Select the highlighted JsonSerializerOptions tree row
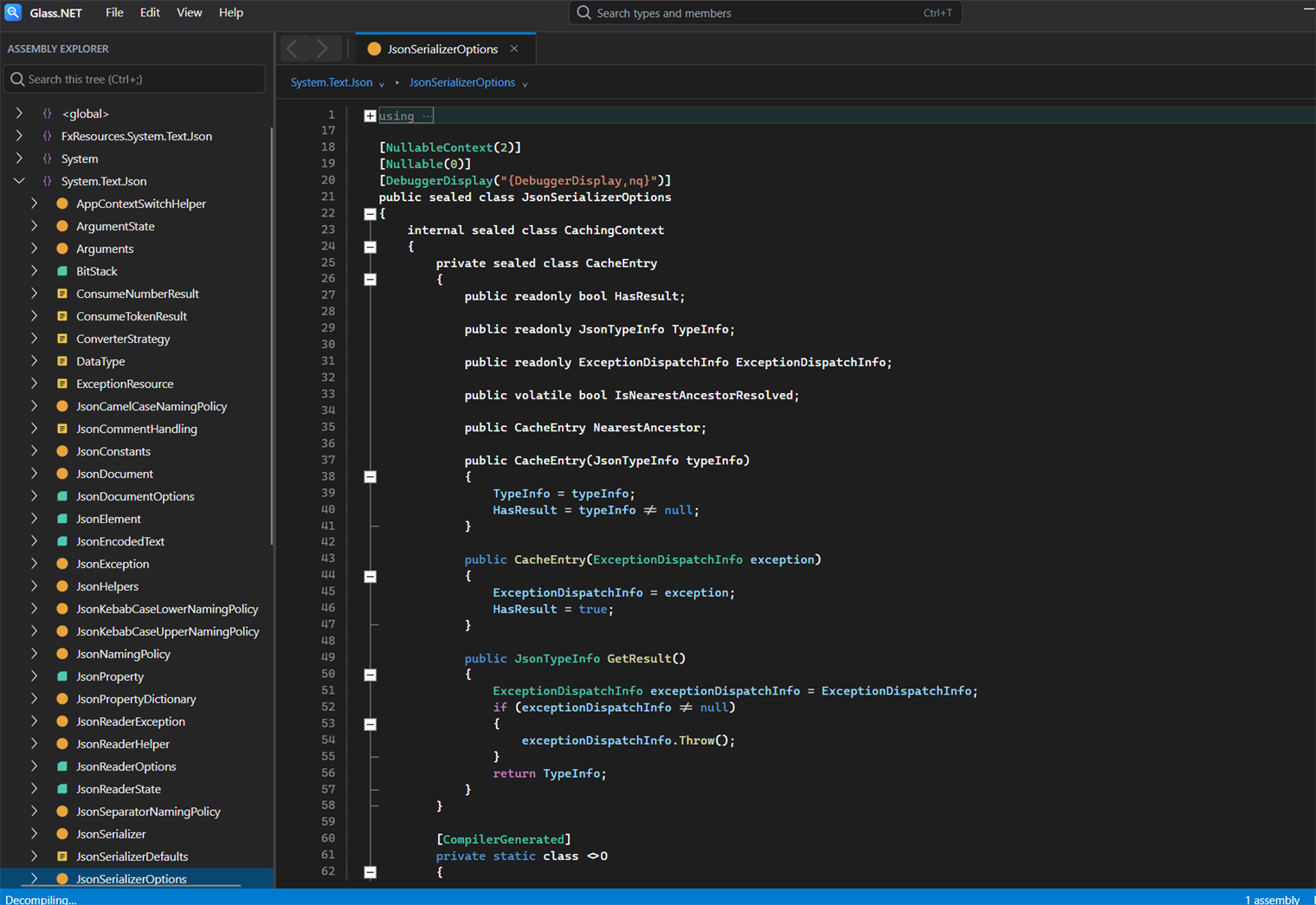The width and height of the screenshot is (1316, 905). (136, 878)
